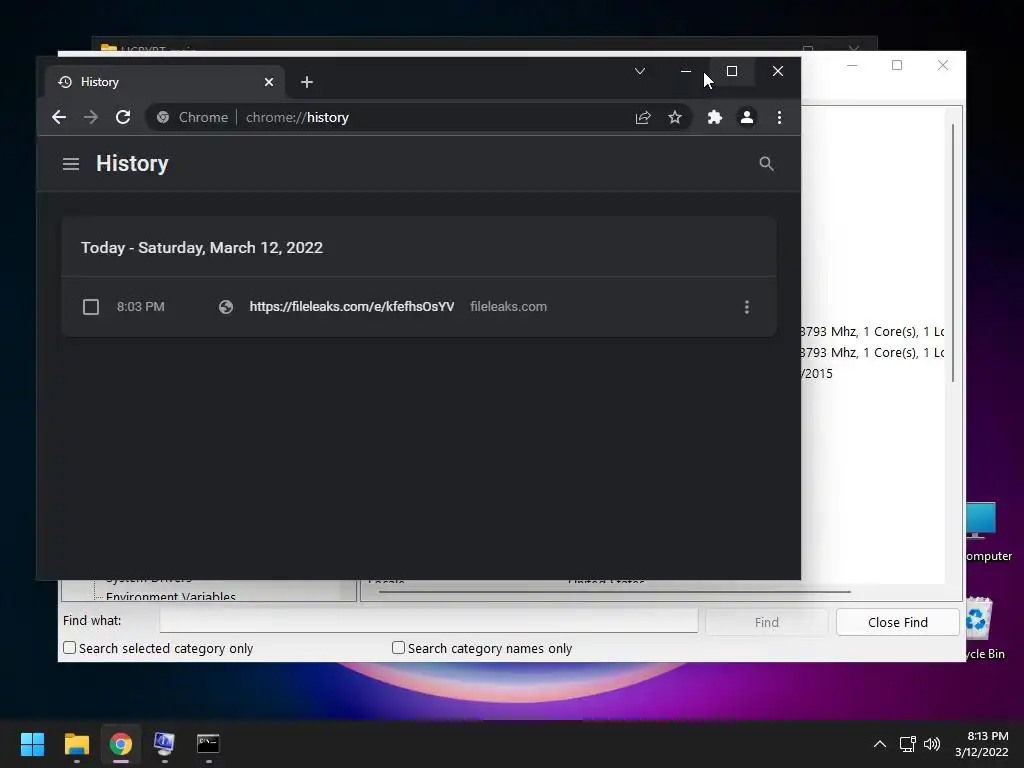Enable Search category names only
Image resolution: width=1024 pixels, height=768 pixels.
tap(398, 648)
